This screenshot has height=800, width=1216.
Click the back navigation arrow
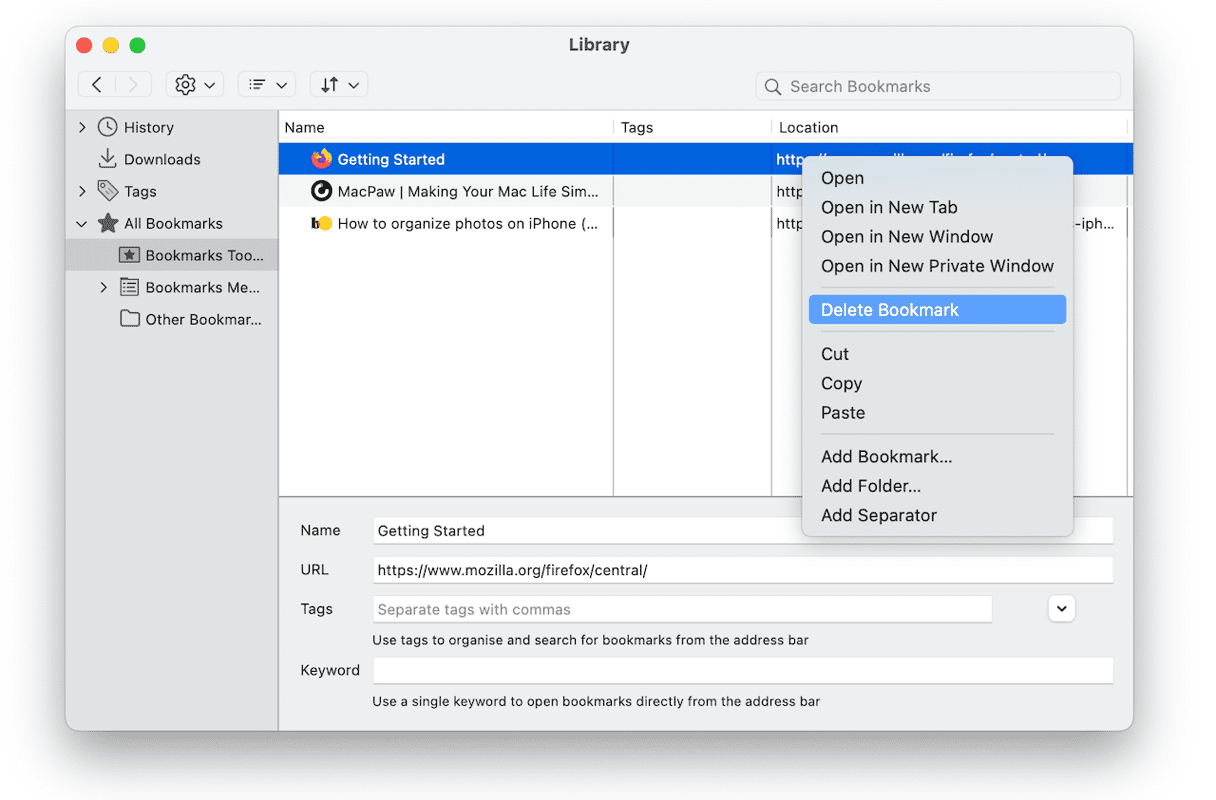click(x=97, y=85)
